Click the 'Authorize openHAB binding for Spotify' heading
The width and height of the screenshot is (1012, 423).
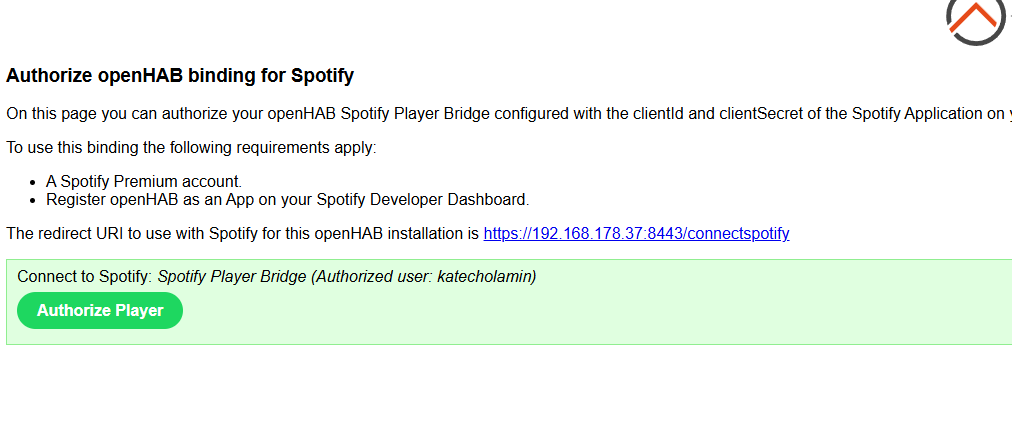(x=179, y=76)
